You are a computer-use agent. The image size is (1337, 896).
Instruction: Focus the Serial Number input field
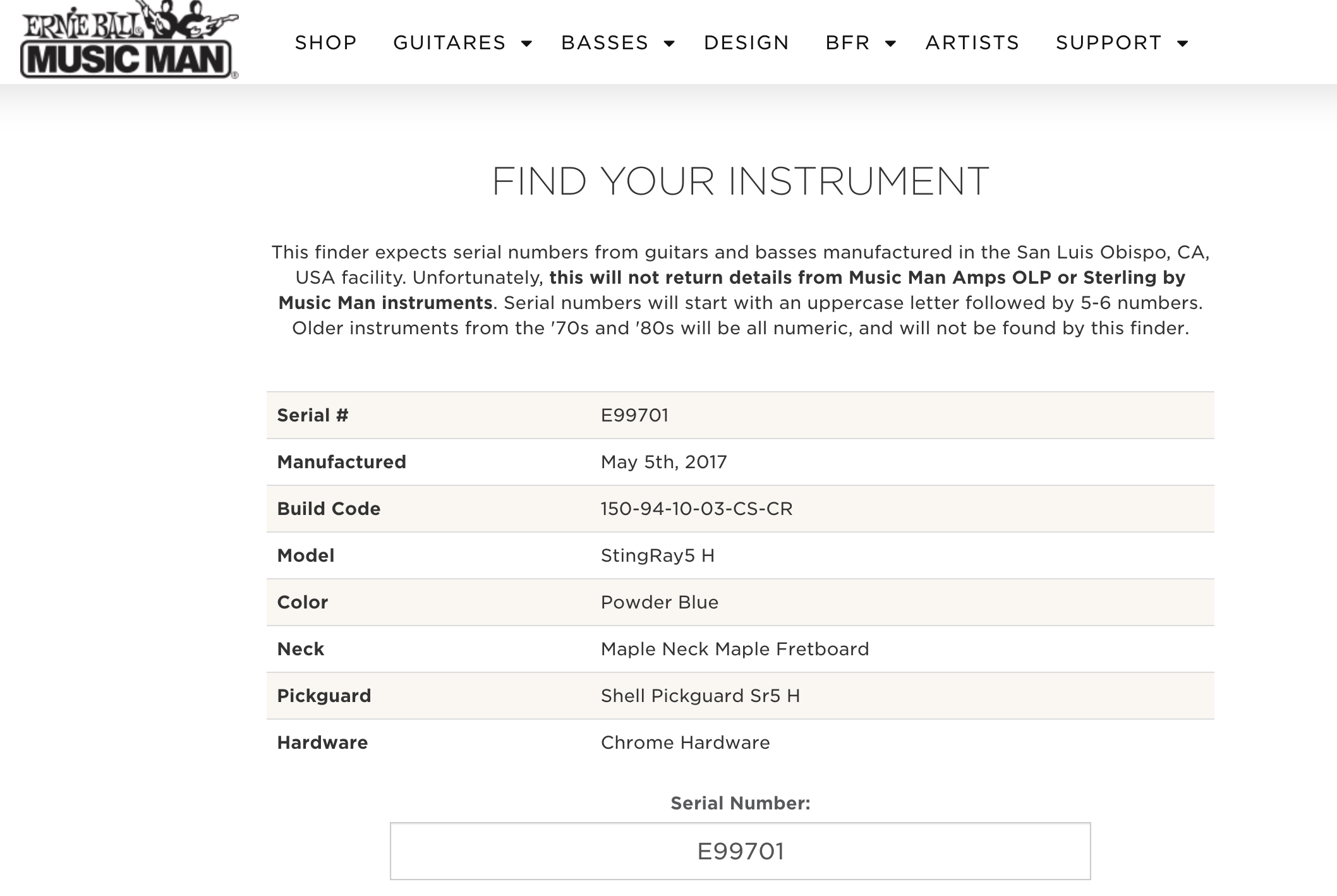tap(740, 851)
